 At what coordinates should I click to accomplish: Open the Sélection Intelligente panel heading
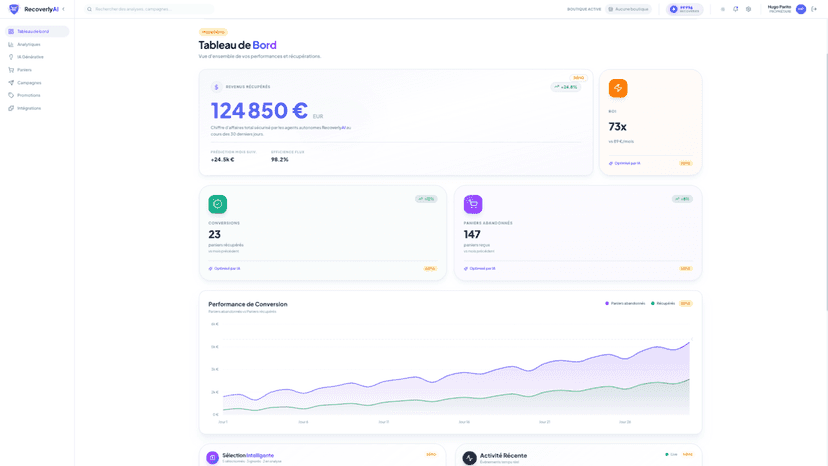248,455
